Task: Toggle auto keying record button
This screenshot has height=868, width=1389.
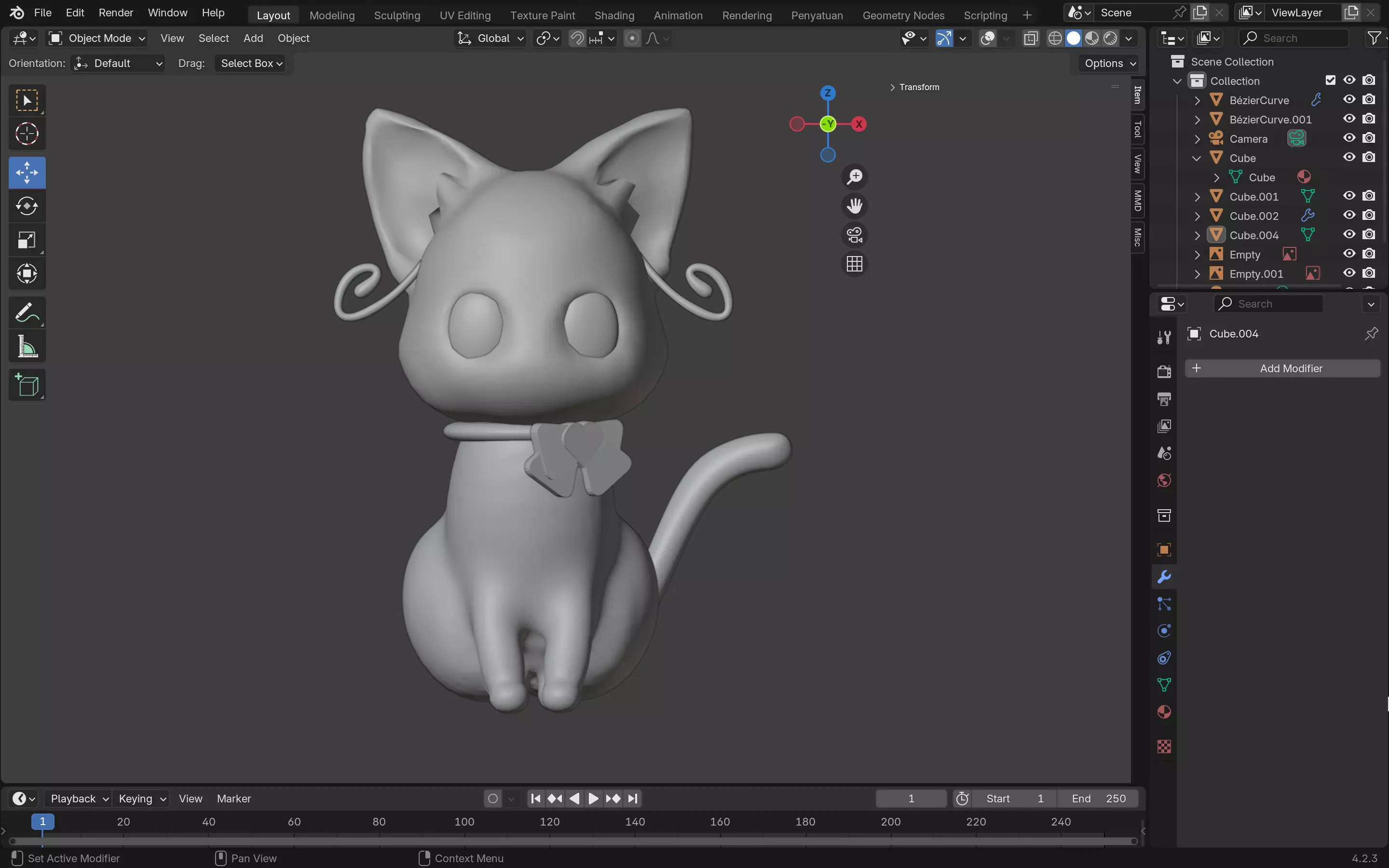Action: point(492,799)
